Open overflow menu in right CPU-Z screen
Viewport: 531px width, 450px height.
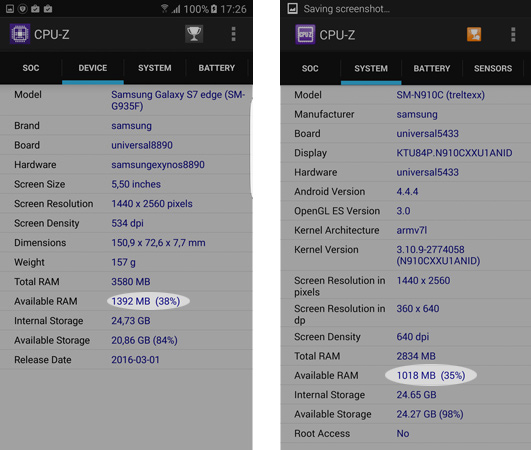tap(513, 35)
